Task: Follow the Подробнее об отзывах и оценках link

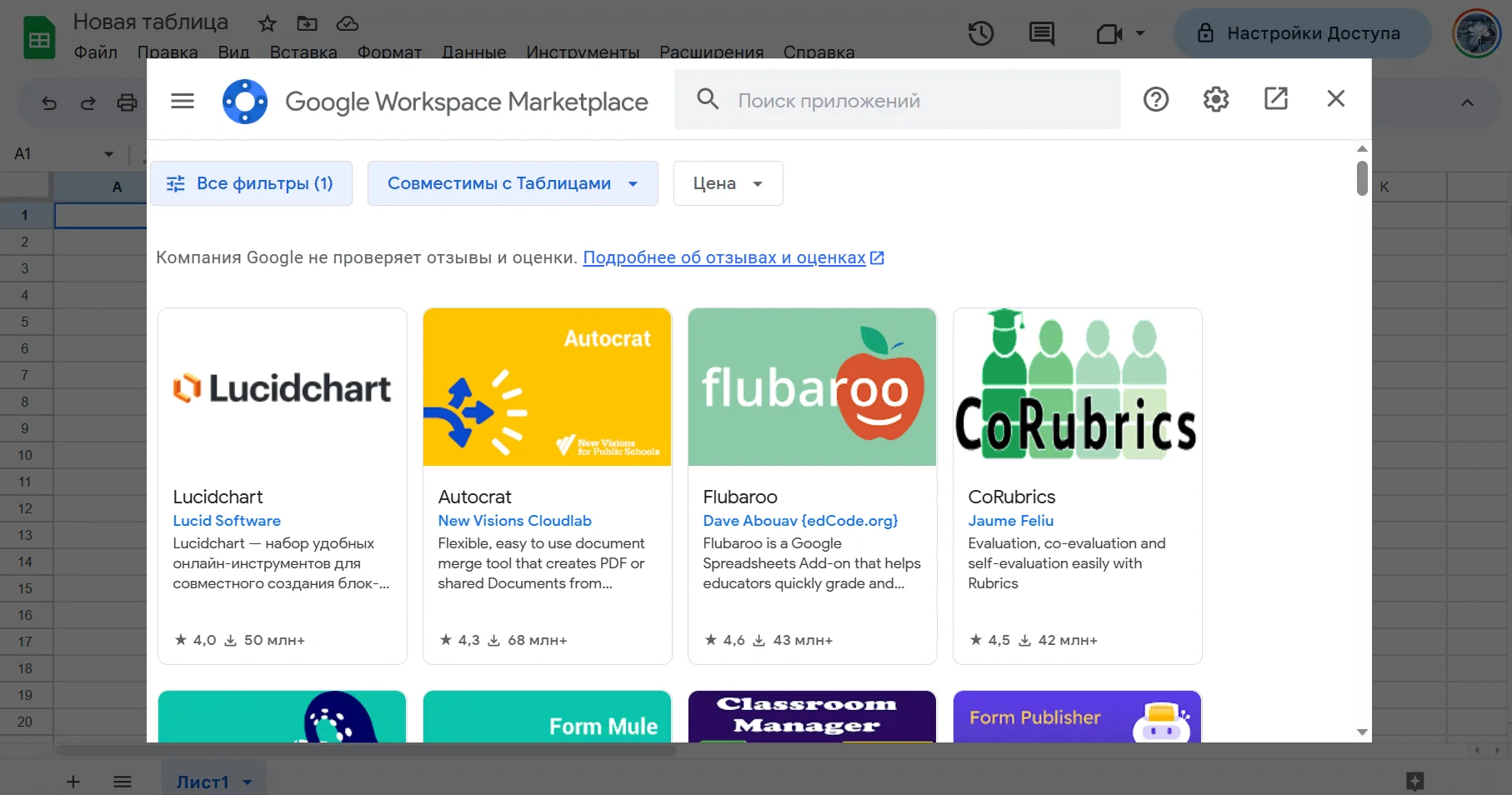Action: [724, 257]
